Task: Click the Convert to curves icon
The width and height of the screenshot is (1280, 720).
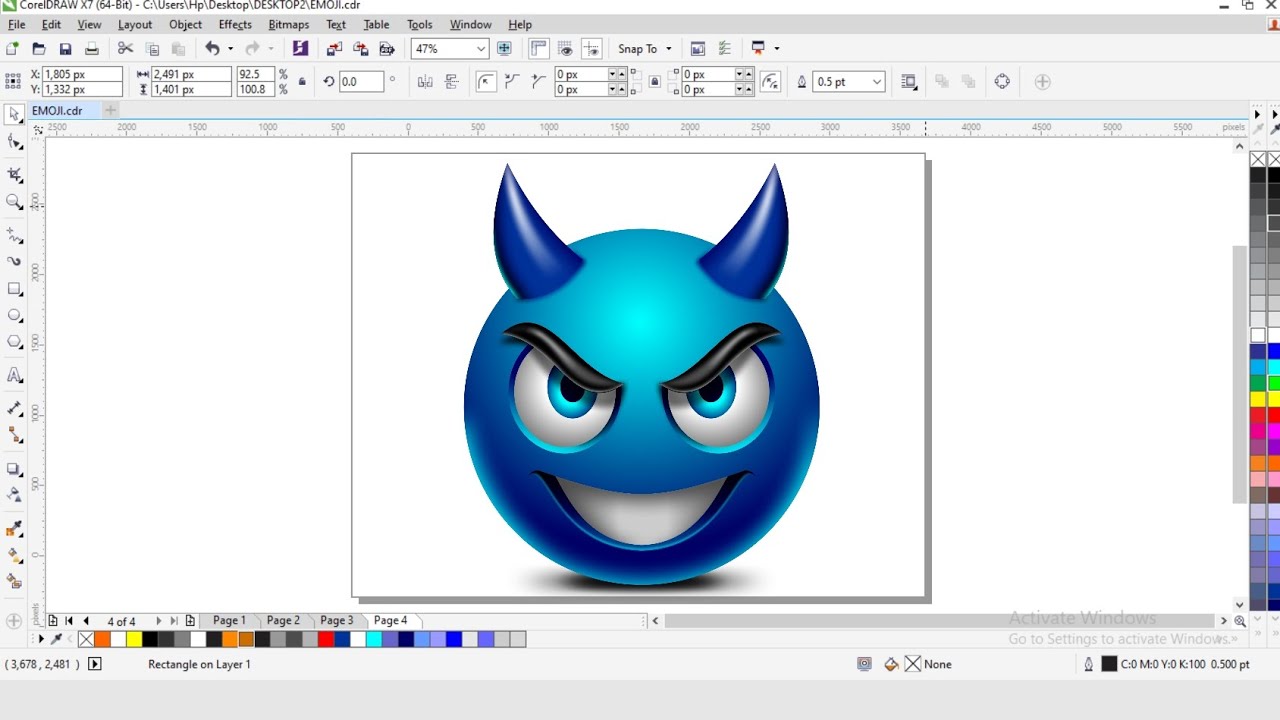Action: click(1002, 82)
